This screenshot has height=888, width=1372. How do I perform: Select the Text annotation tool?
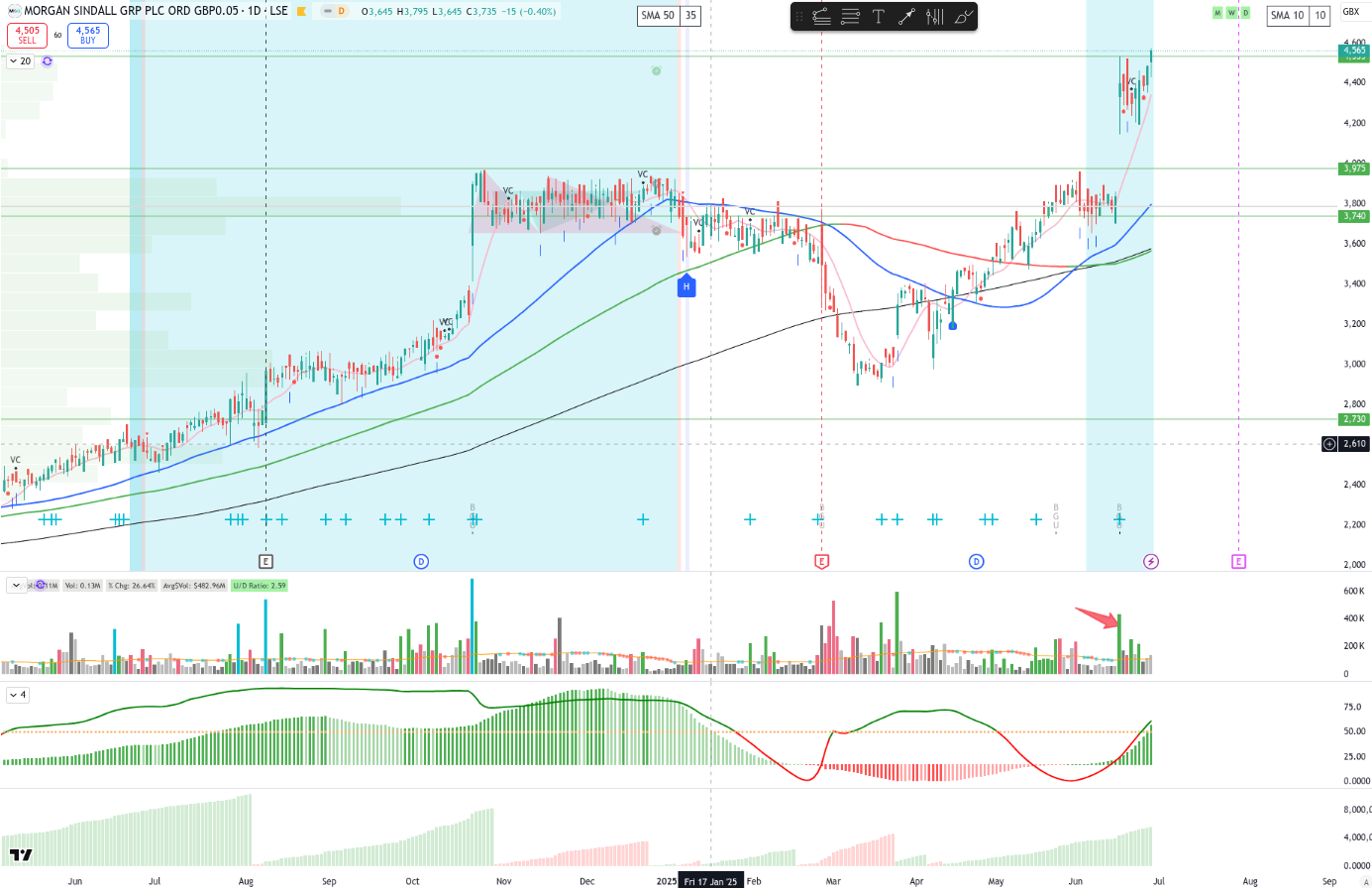[x=878, y=17]
